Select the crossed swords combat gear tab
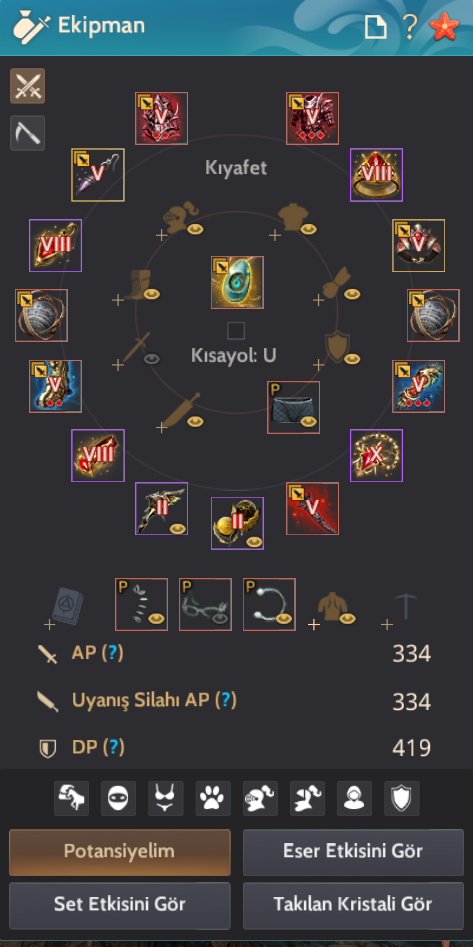Image resolution: width=473 pixels, height=947 pixels. [x=27, y=86]
